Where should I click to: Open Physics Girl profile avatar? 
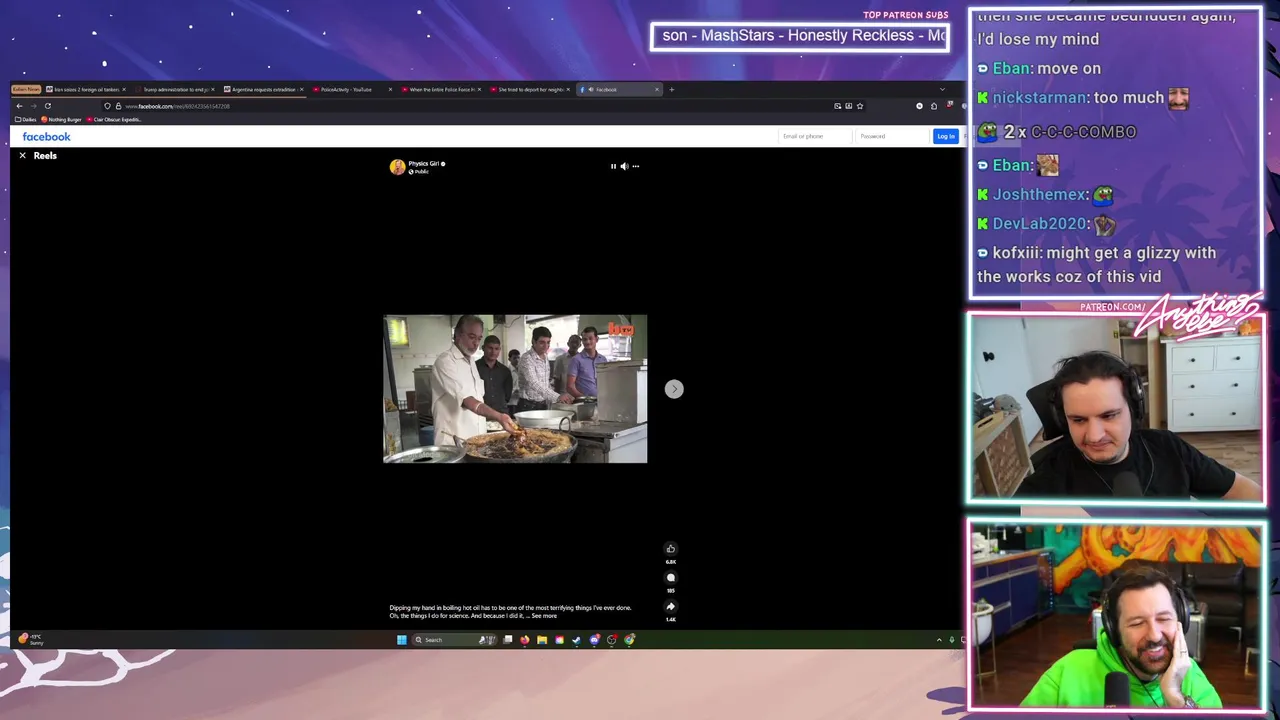[397, 167]
